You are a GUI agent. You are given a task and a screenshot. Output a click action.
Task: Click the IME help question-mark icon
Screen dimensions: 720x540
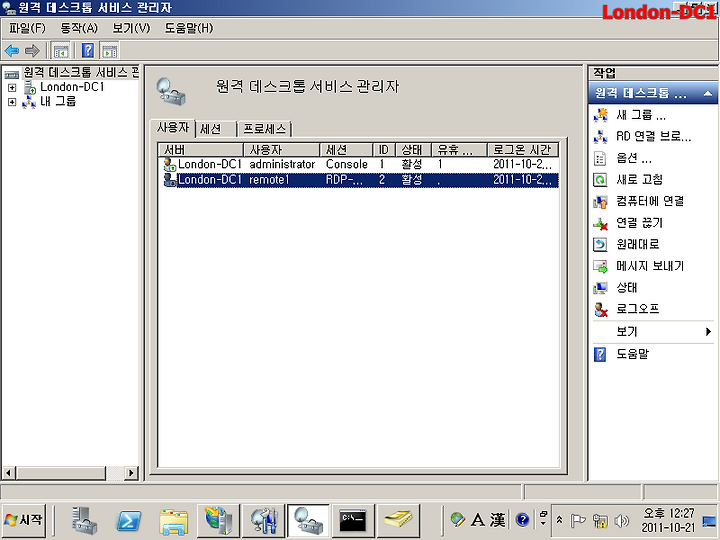coord(522,520)
